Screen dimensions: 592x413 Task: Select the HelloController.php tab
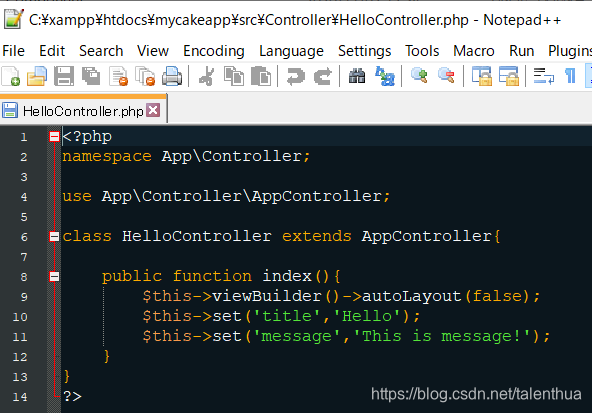(83, 111)
